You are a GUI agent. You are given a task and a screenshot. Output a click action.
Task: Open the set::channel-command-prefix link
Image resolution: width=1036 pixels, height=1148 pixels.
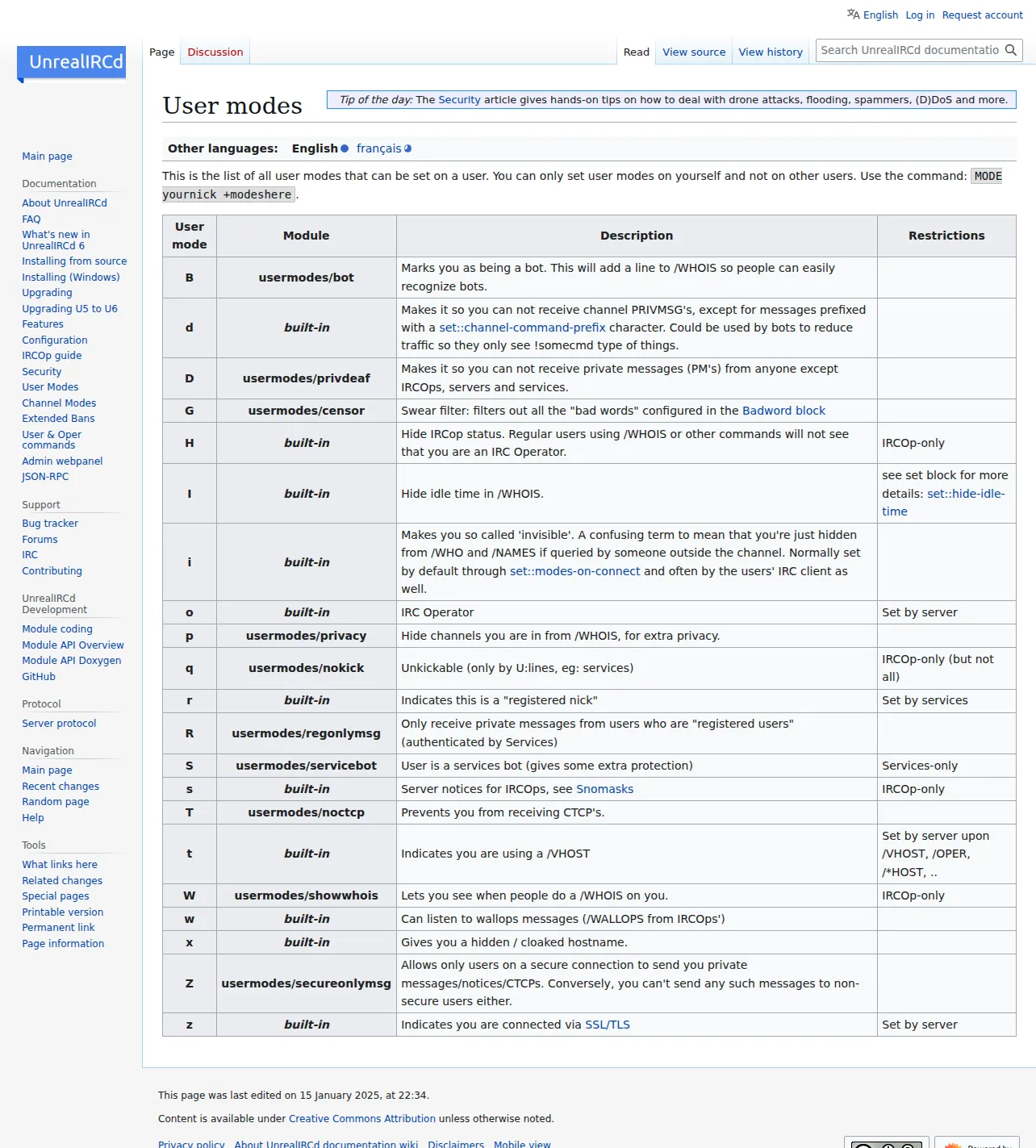click(x=522, y=328)
